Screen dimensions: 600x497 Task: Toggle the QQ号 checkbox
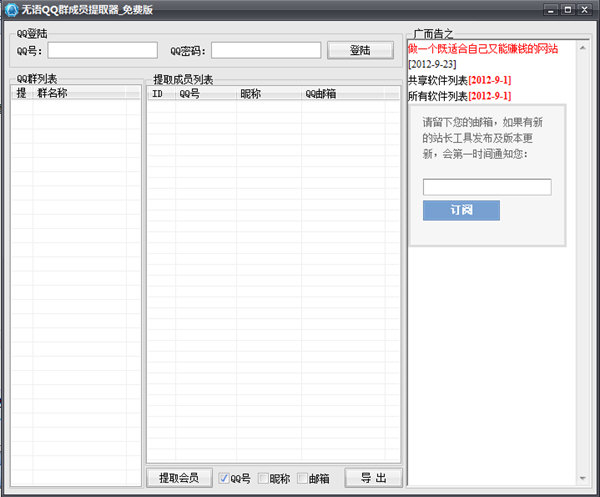(224, 478)
